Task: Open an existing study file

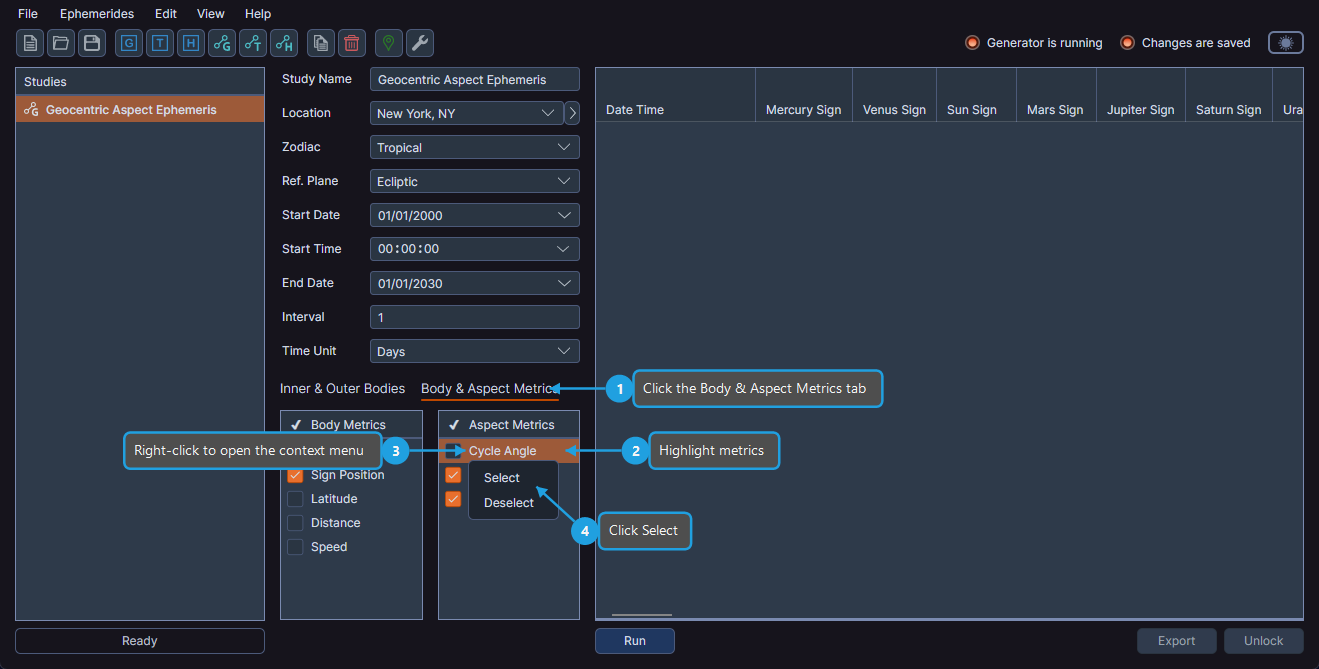Action: 60,43
